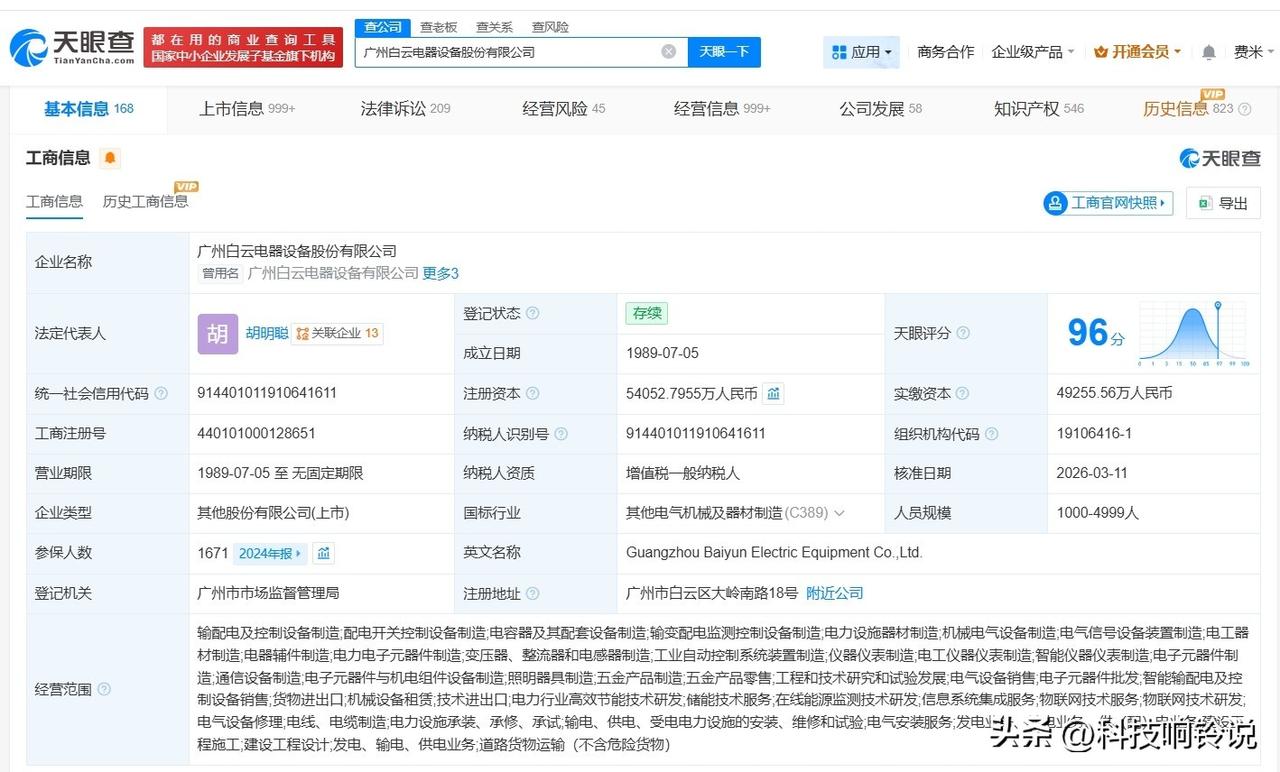Viewport: 1280px width, 772px height.
Task: Click the help icon next to 组织机构代码
Action: tap(991, 434)
